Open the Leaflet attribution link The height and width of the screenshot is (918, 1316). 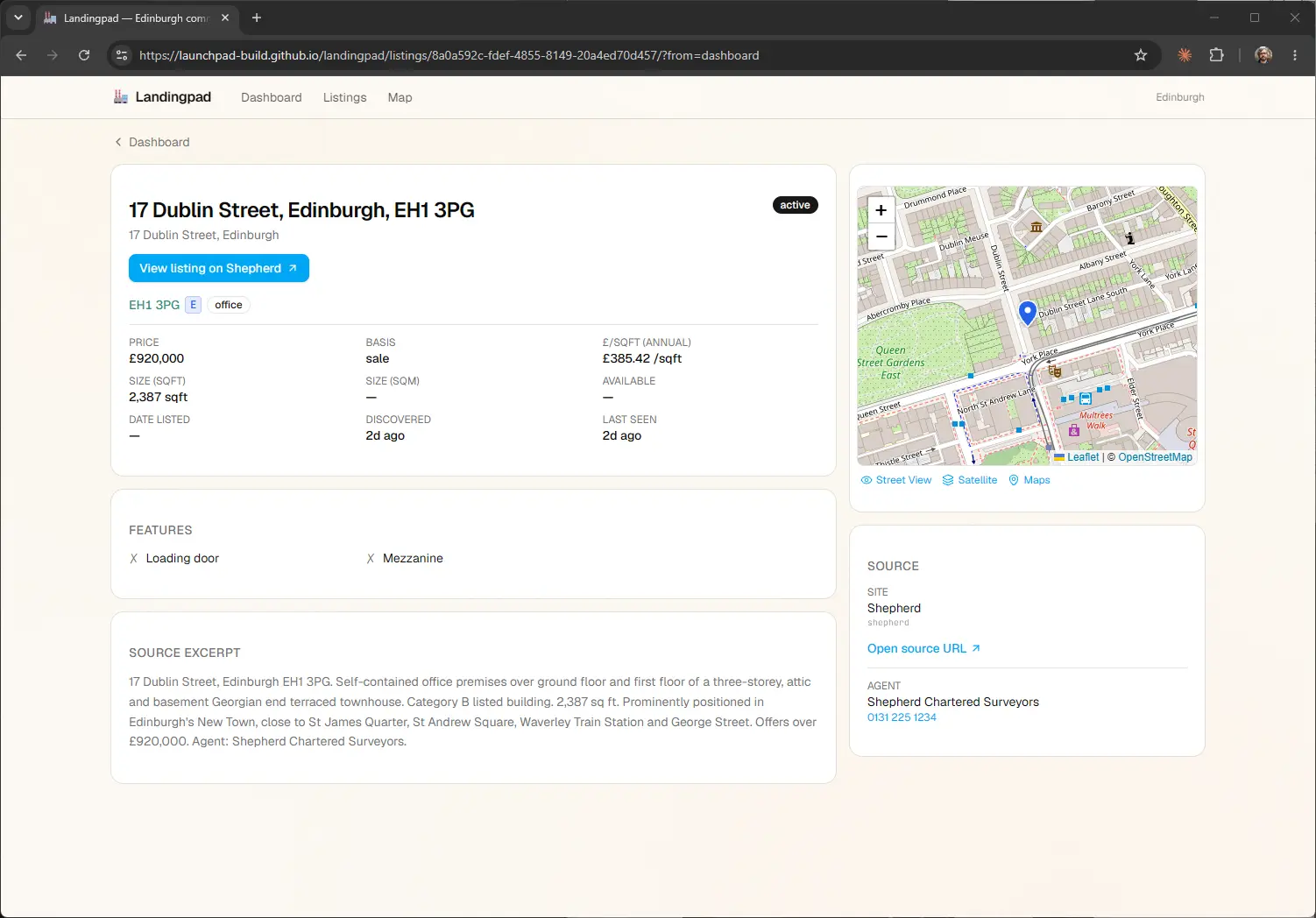pos(1077,457)
